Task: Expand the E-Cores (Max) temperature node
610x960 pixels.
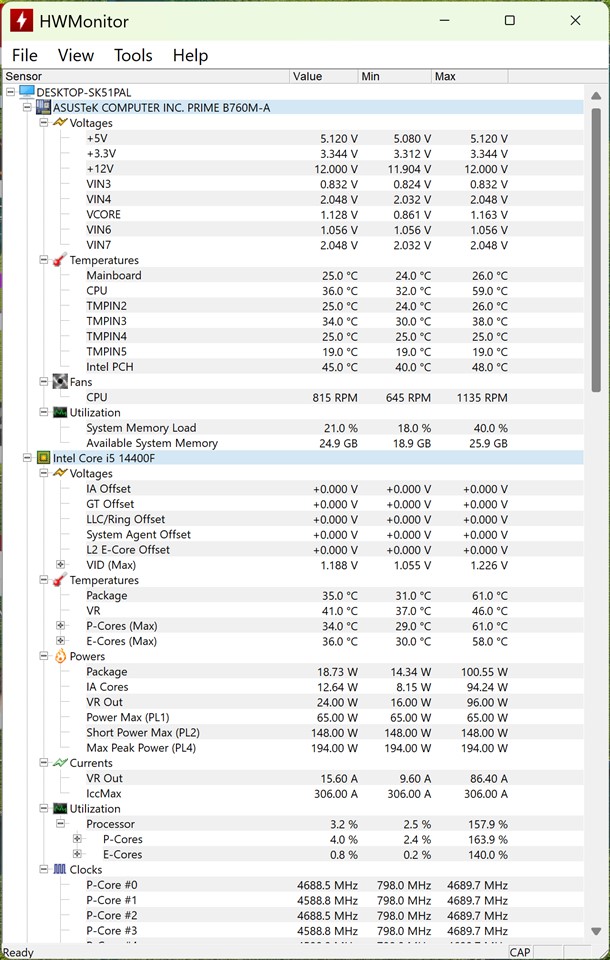Action: click(x=61, y=641)
